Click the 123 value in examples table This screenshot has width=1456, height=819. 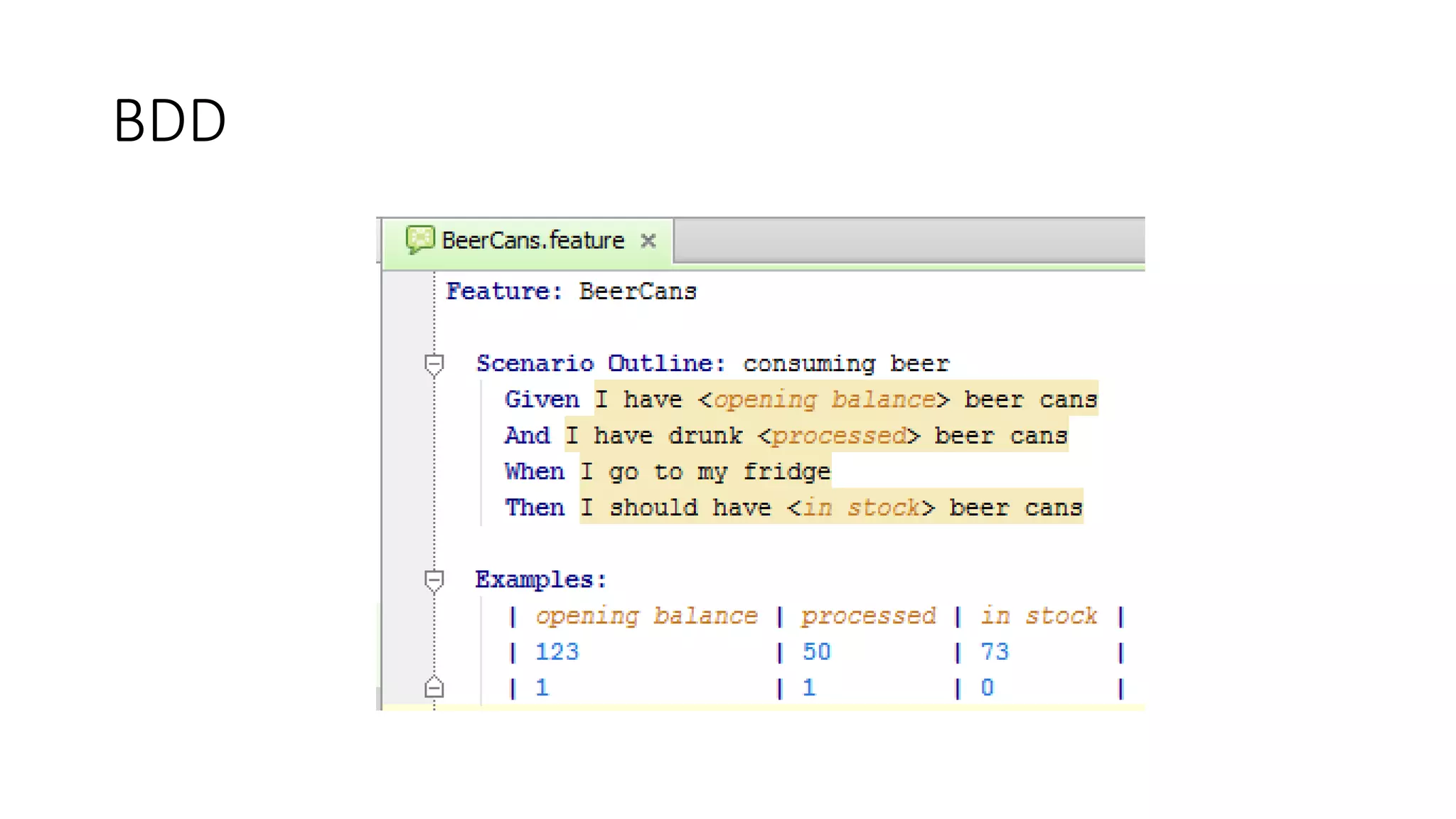coord(557,652)
